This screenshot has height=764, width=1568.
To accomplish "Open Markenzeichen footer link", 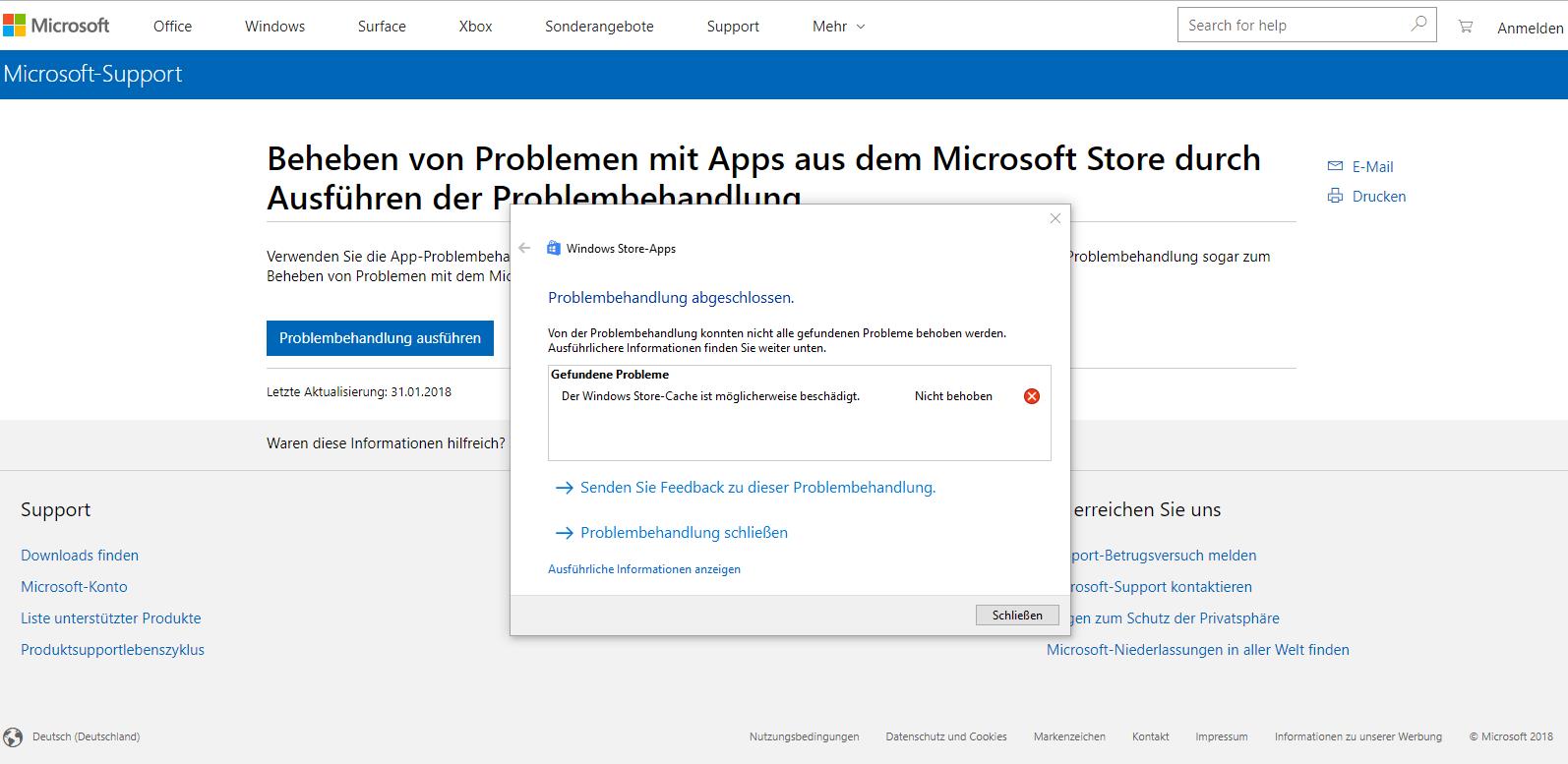I will (x=1069, y=736).
